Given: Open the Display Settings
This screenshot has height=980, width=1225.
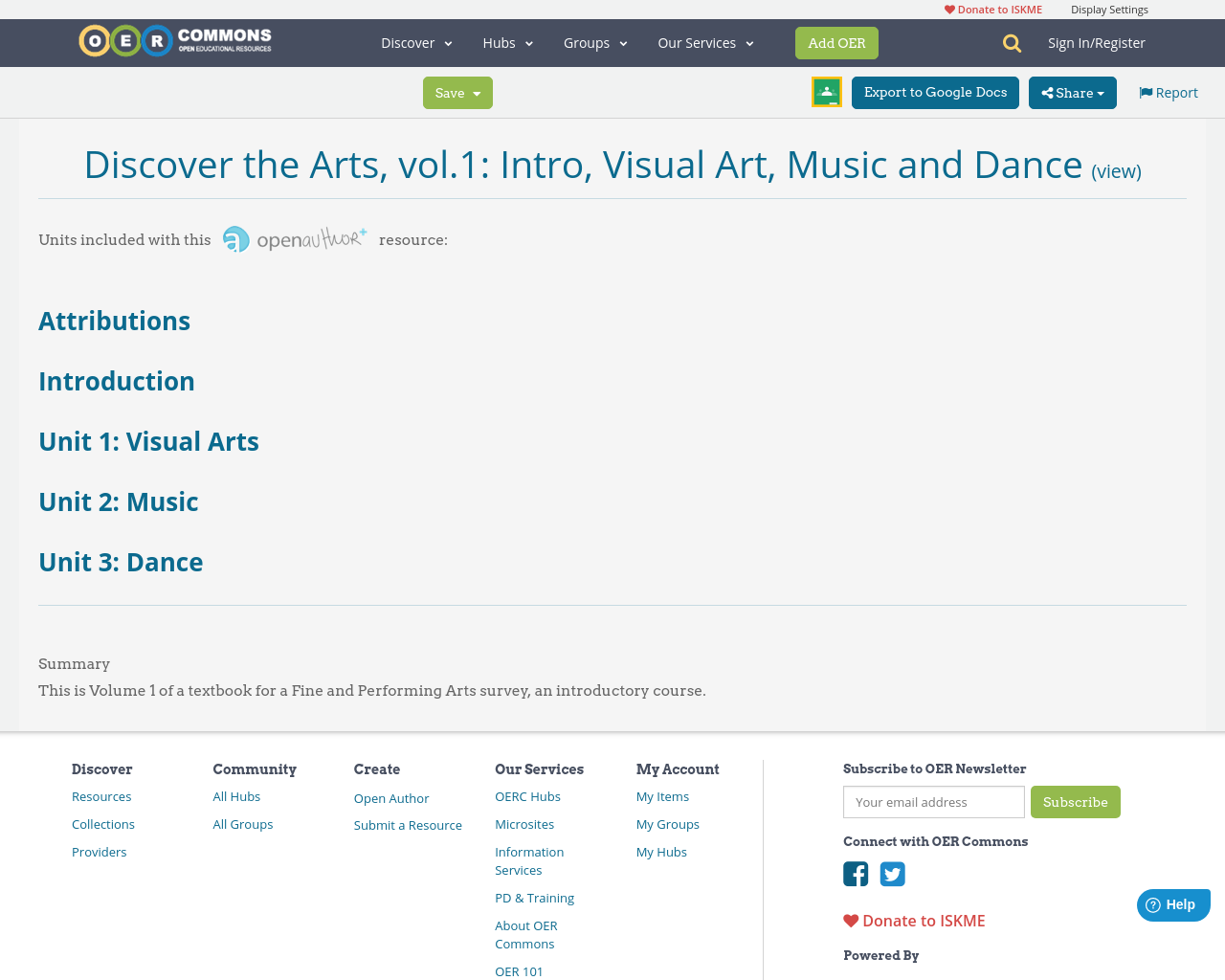Looking at the screenshot, I should [1109, 8].
